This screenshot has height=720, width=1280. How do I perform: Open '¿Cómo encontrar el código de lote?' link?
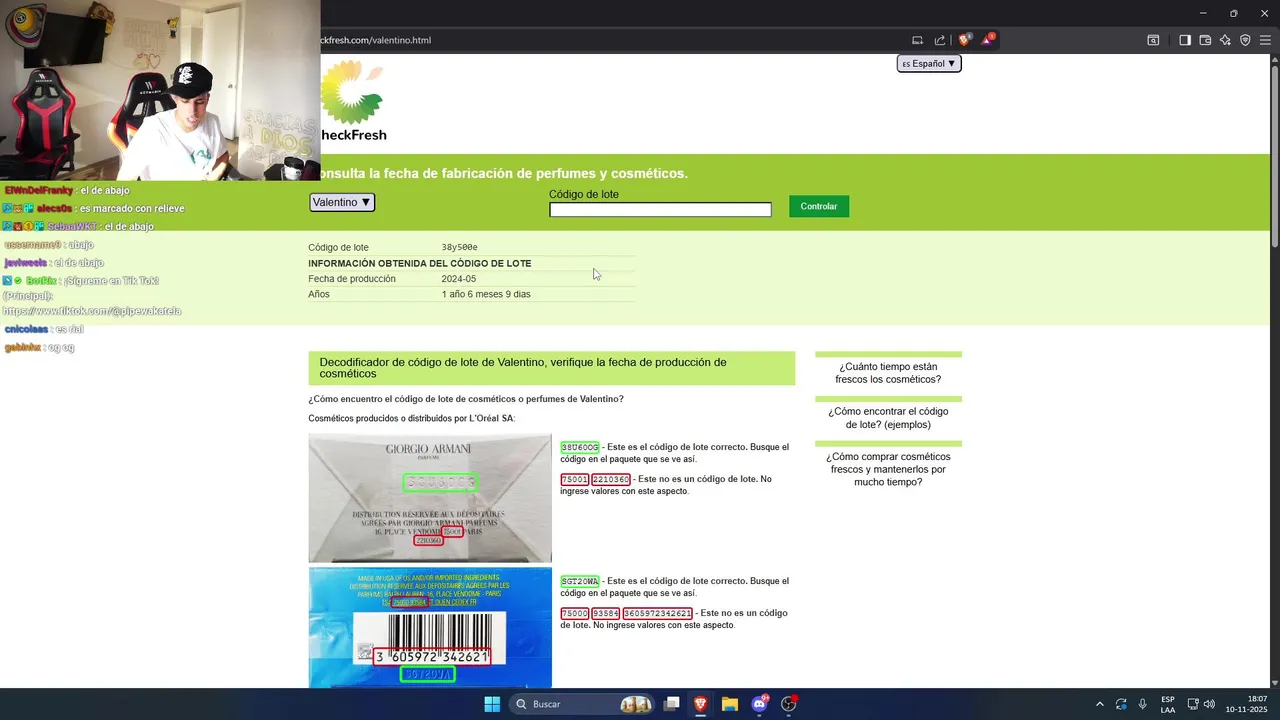pos(888,418)
